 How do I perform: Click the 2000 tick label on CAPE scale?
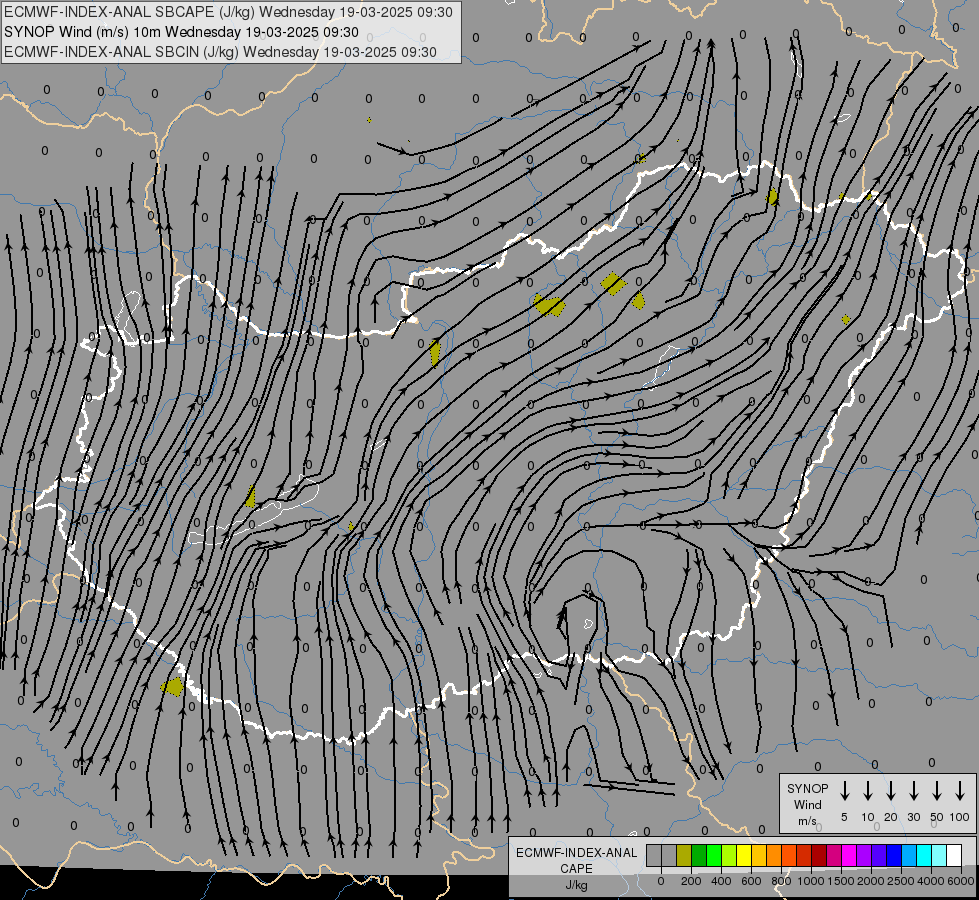(871, 881)
